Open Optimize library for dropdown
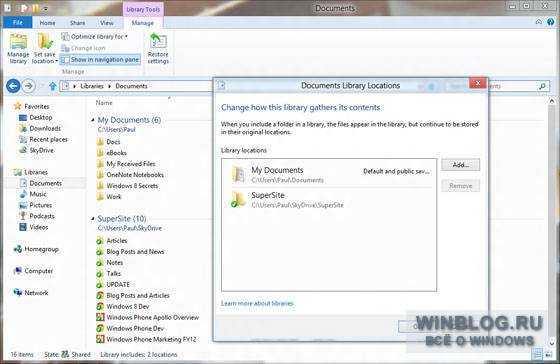The height and width of the screenshot is (364, 560). [x=95, y=36]
